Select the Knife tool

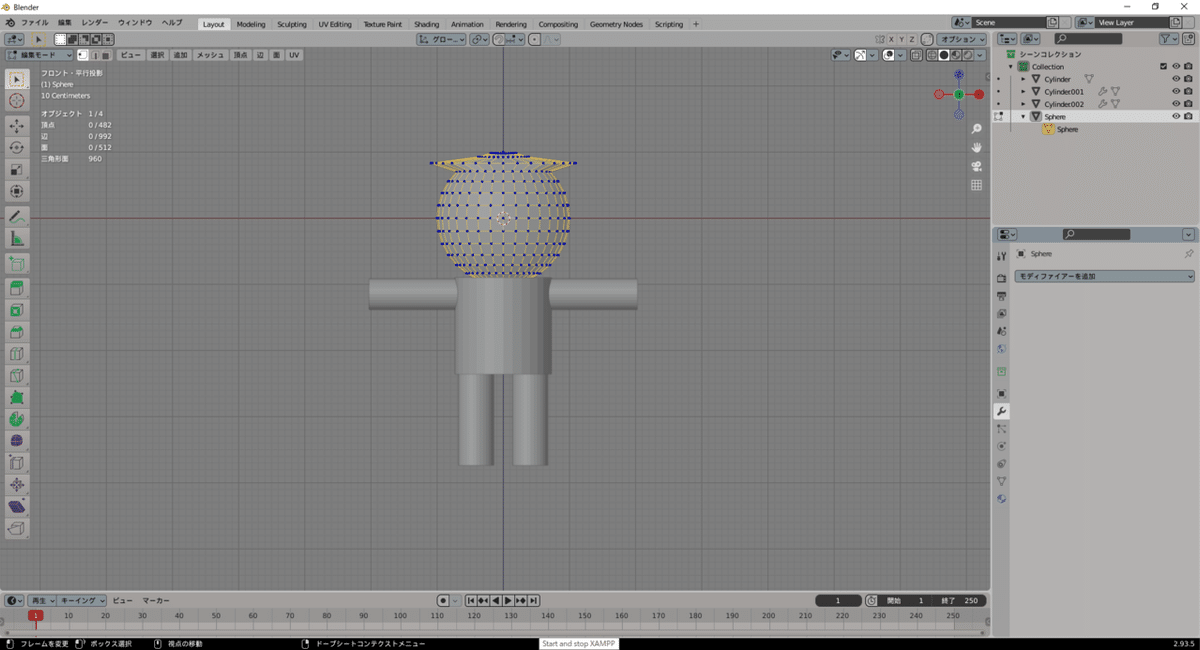[x=17, y=376]
